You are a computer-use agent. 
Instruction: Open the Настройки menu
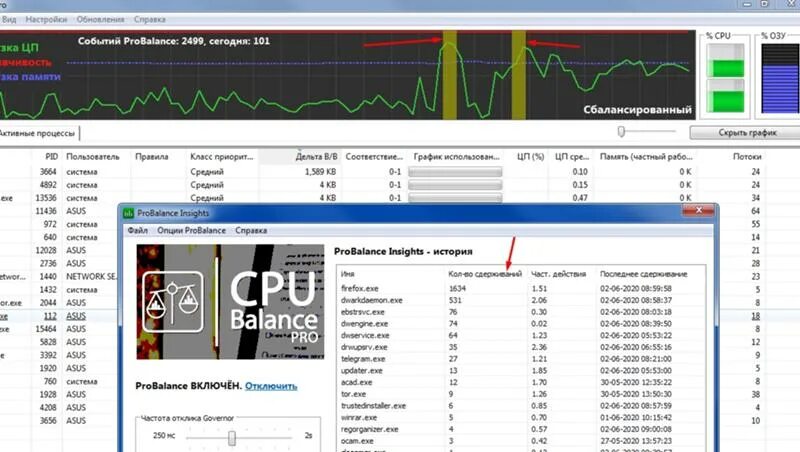(46, 19)
